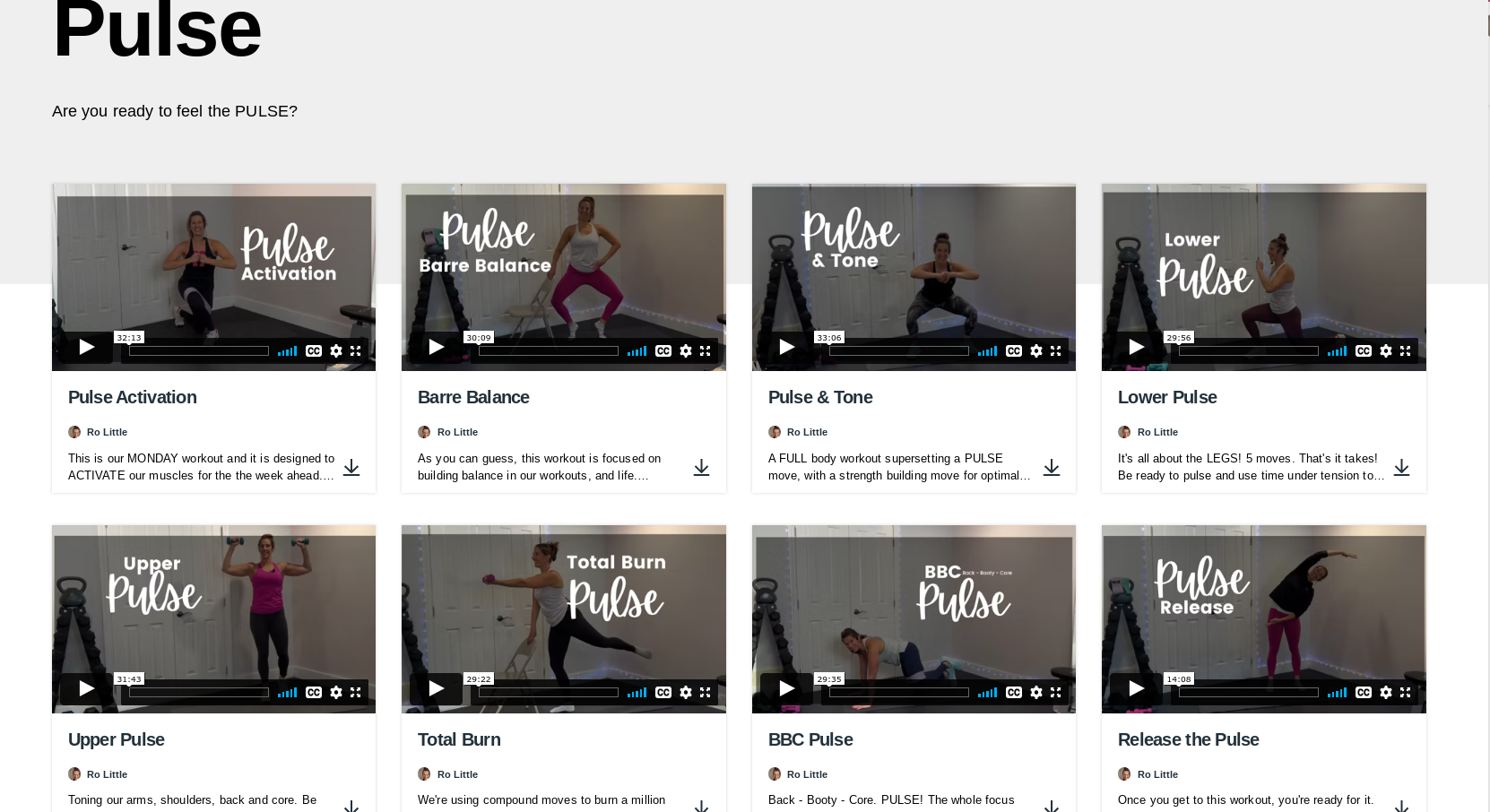The image size is (1490, 812).
Task: Click the download icon for Lower Pulse
Action: 1401,467
